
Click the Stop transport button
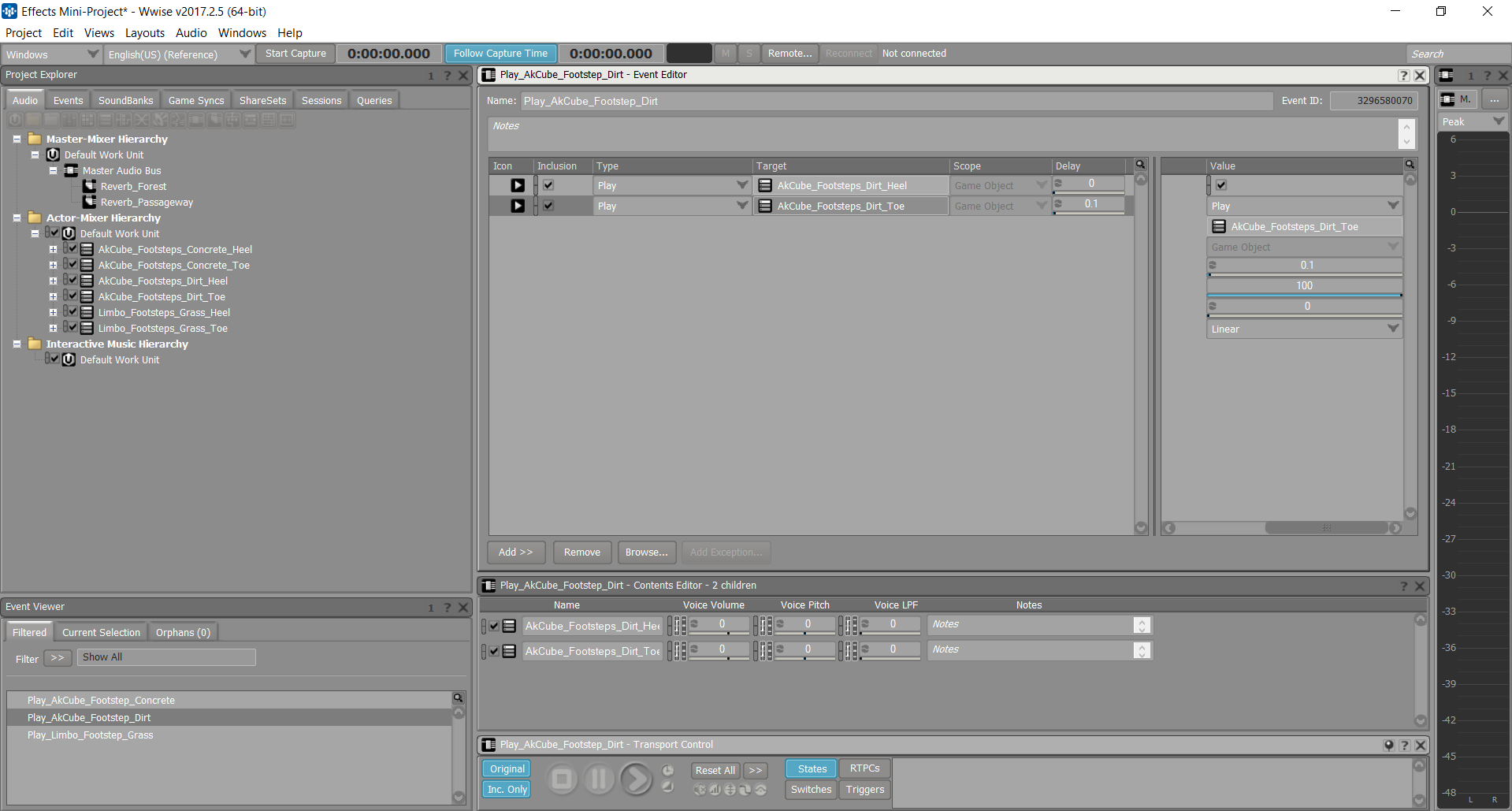point(562,779)
